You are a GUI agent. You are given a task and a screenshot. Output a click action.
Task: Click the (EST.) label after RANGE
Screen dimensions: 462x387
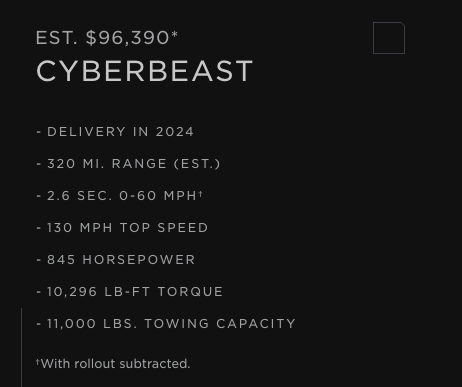197,164
